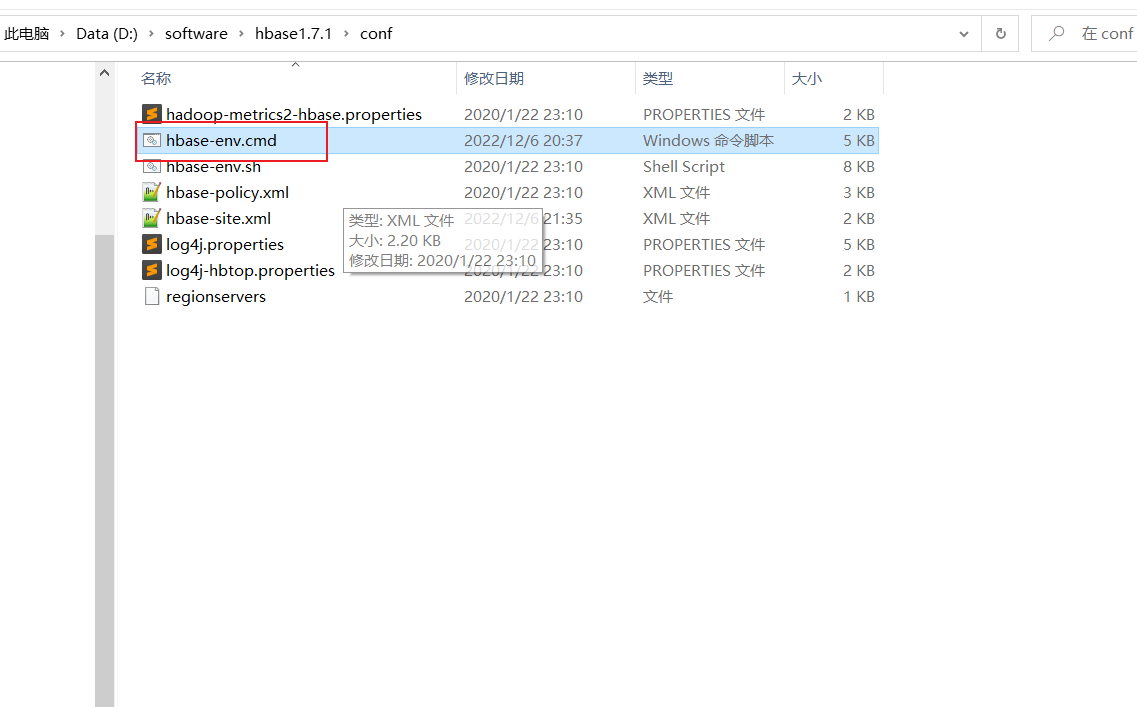Select file name hadoop-metrics2-hbase.properties

(x=294, y=114)
